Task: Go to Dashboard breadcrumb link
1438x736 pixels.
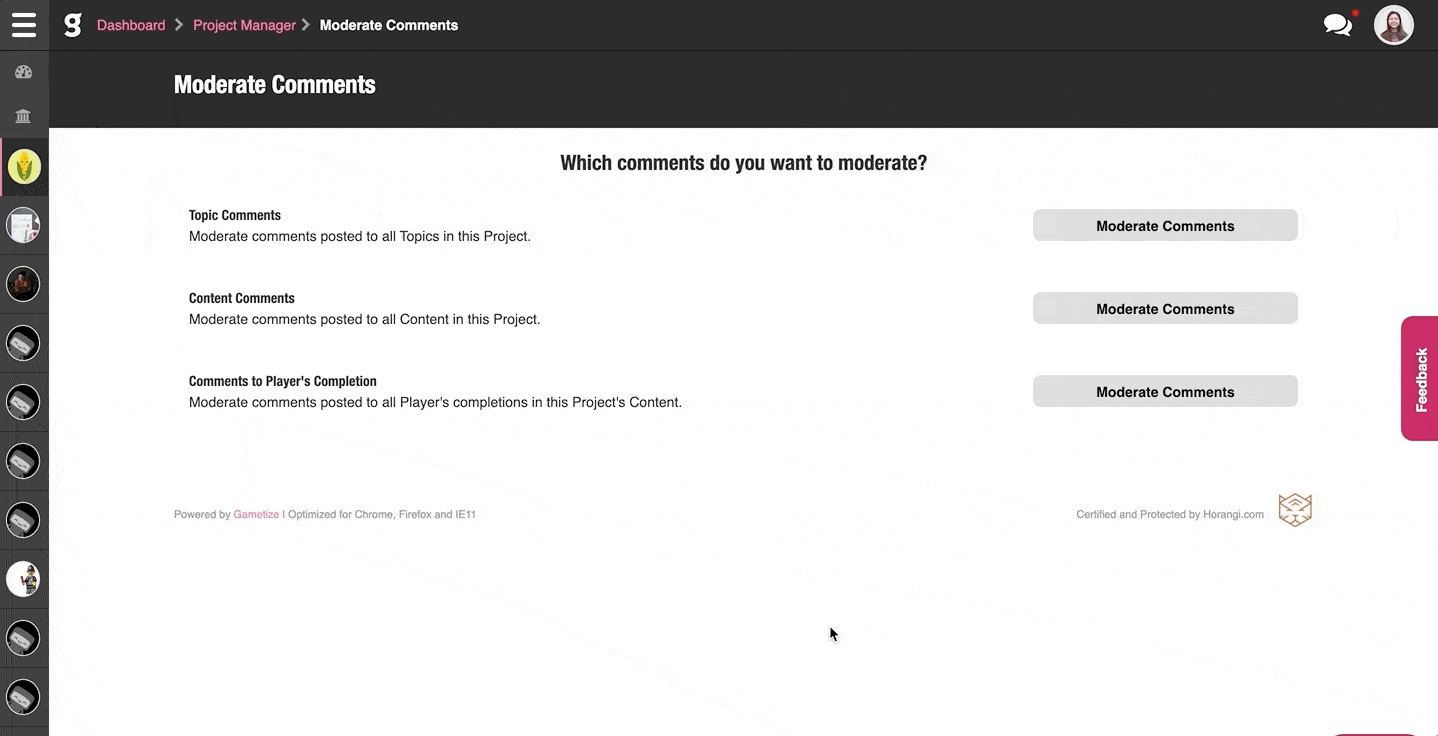Action: (x=131, y=25)
